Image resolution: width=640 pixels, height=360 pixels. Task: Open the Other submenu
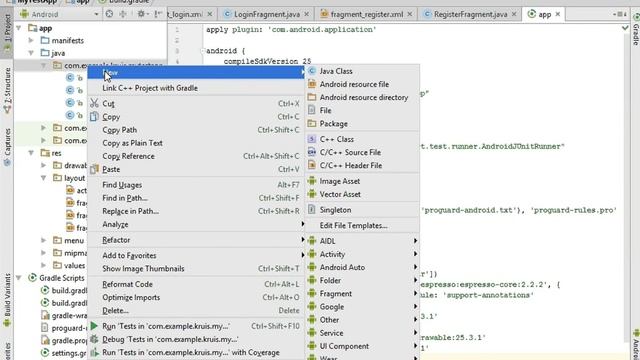click(362, 320)
